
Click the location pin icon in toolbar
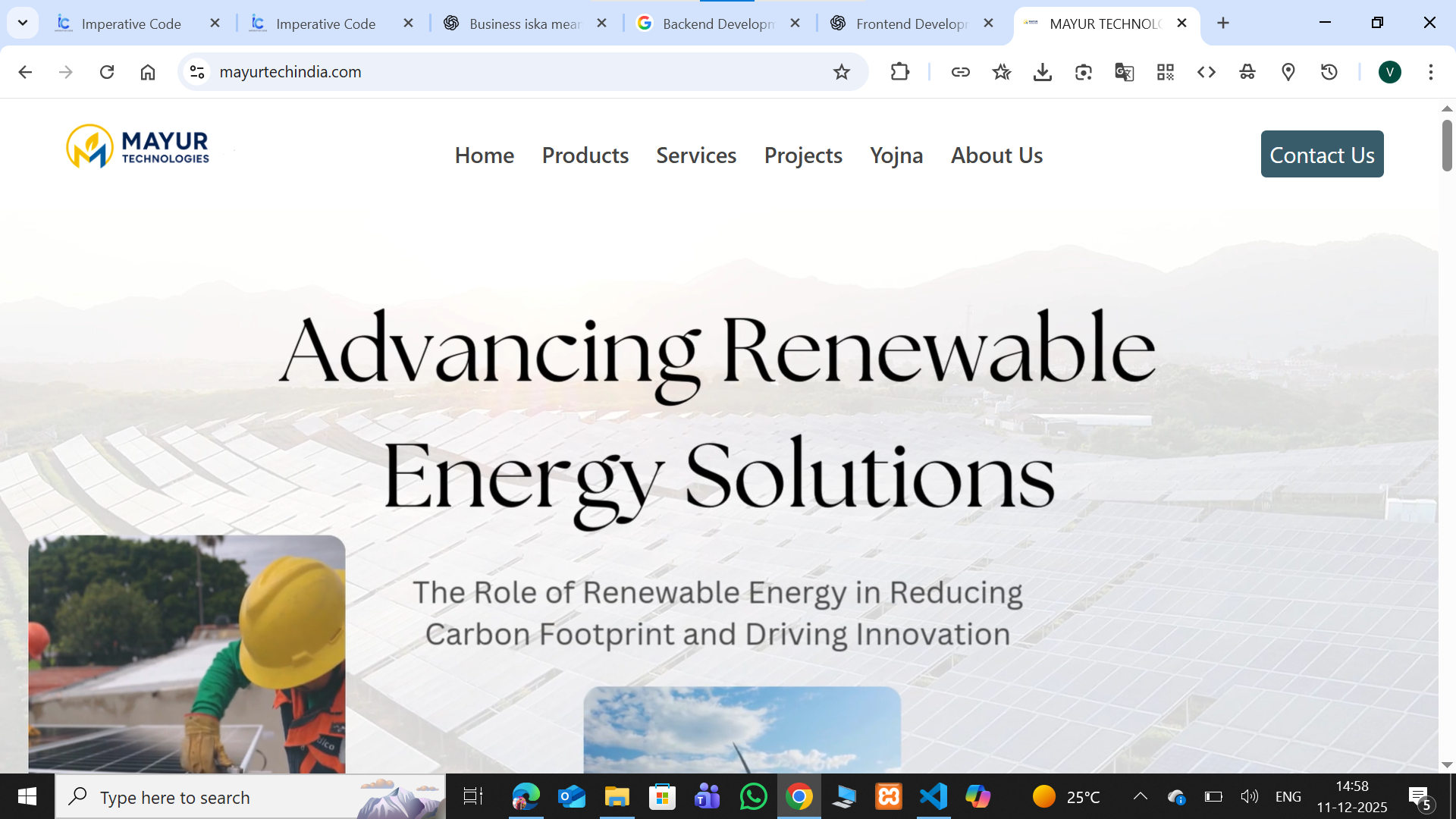point(1288,72)
